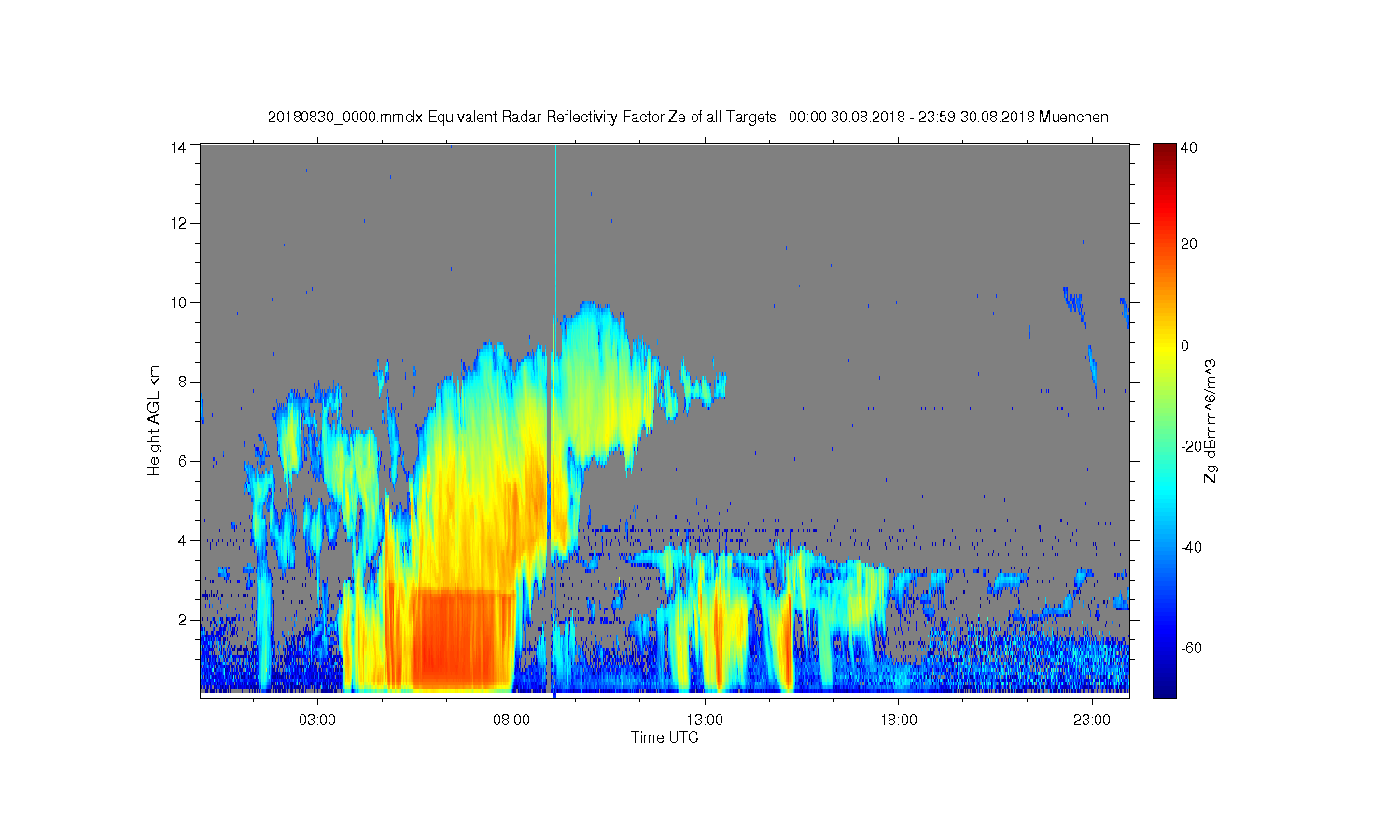Screen dimensions: 1400x840
Task: Click the colorbar label '20'
Action: (1189, 245)
